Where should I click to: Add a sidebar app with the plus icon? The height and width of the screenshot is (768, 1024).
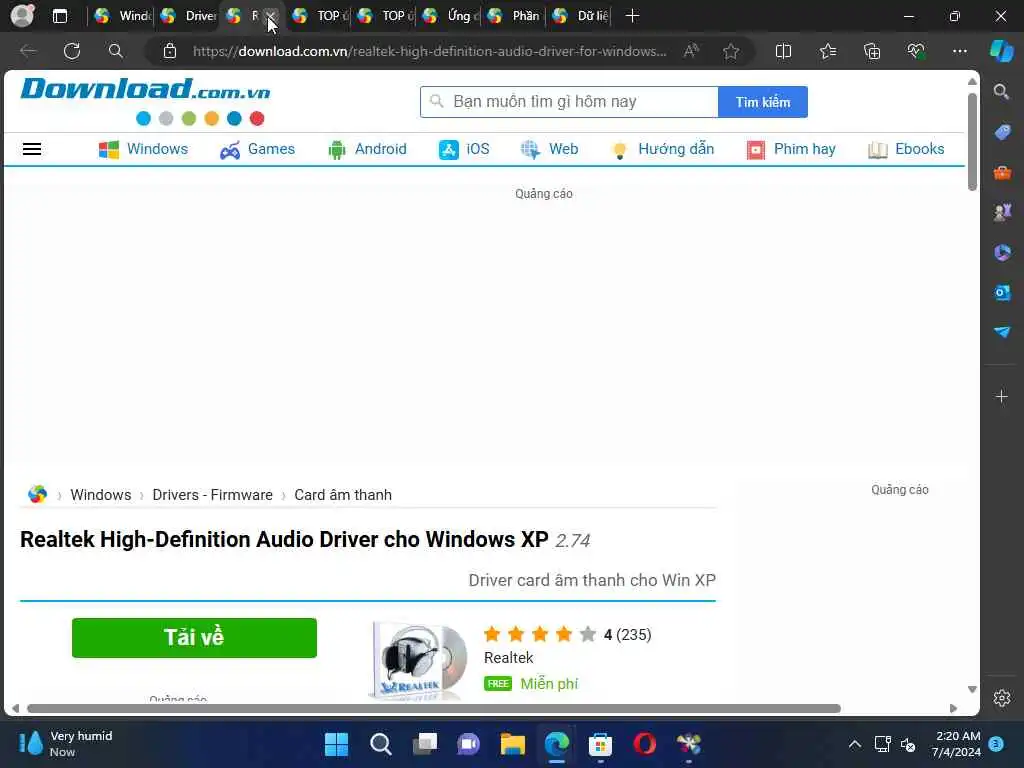point(1002,396)
